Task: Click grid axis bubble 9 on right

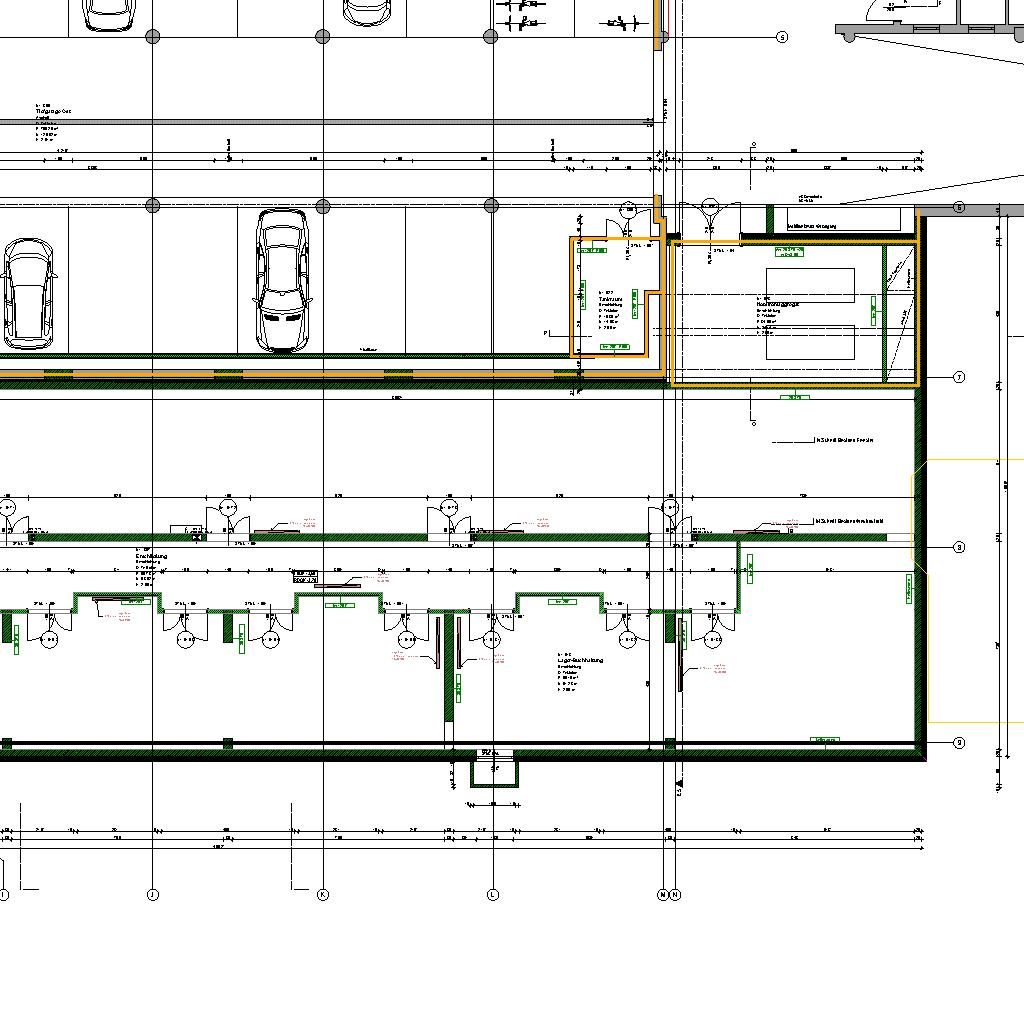Action: [x=959, y=743]
